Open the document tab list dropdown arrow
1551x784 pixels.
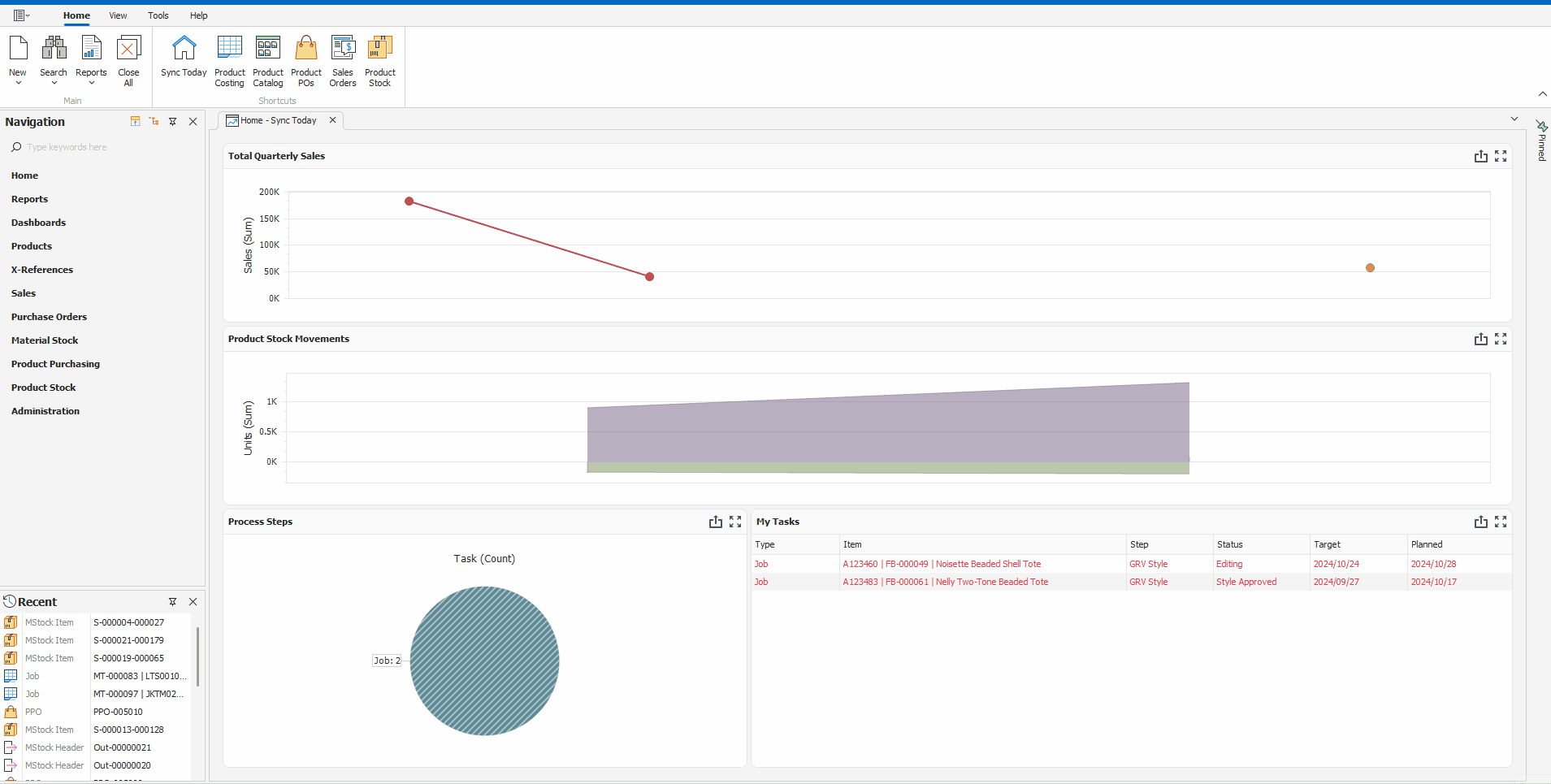[1514, 119]
